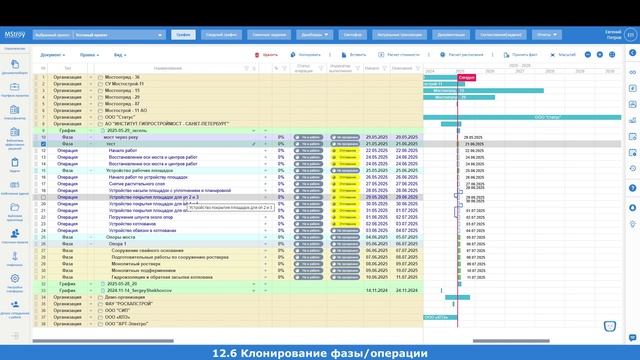
Task: Click the user avatar circle at top right
Action: [x=631, y=35]
